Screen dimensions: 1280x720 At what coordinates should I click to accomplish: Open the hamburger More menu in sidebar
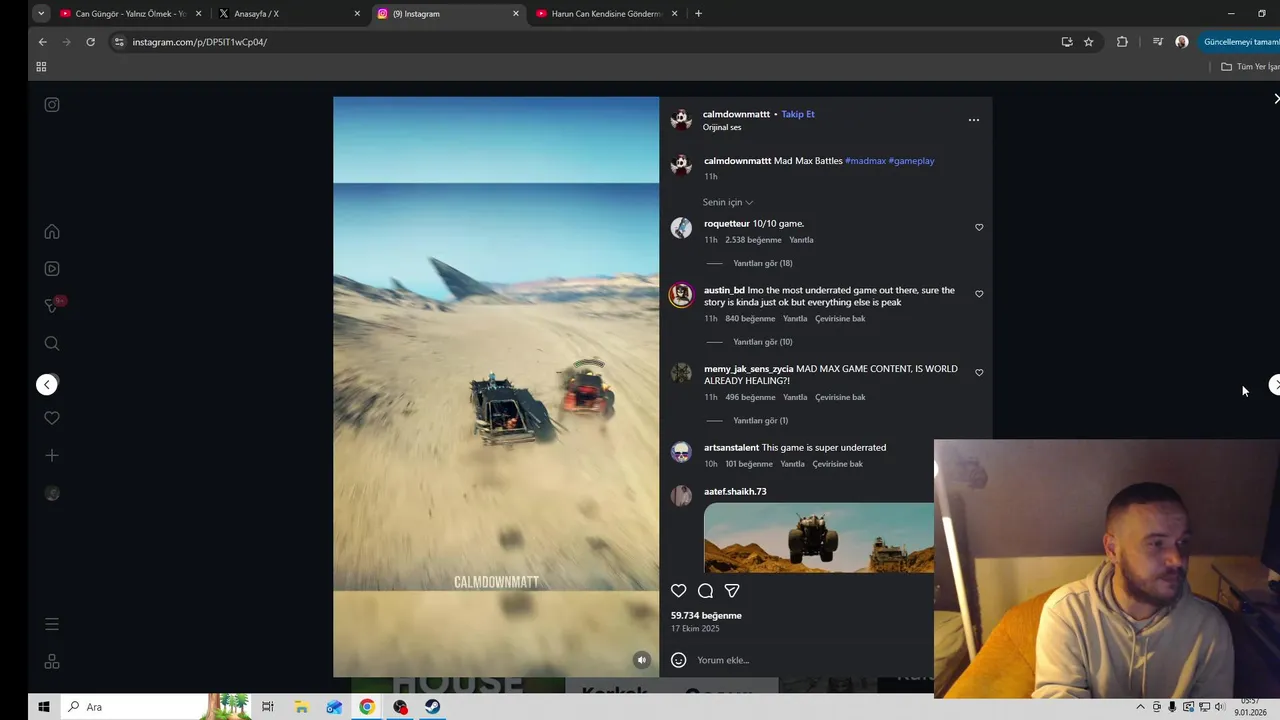52,624
